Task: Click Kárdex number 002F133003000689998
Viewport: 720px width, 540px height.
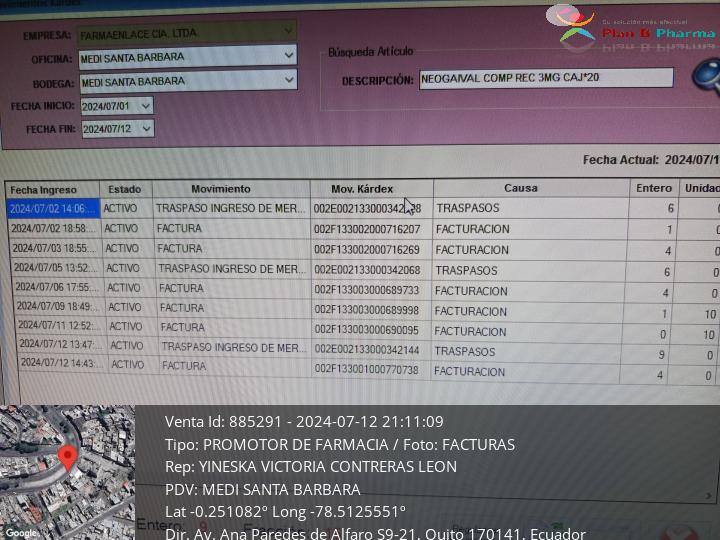Action: click(x=367, y=310)
